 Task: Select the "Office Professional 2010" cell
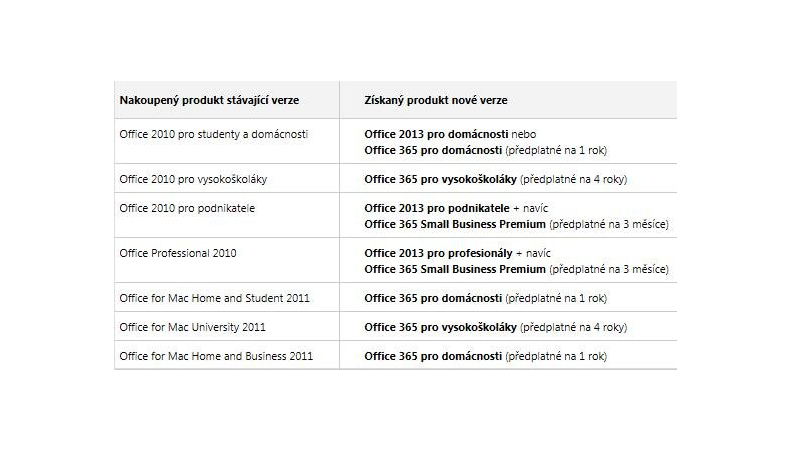tap(178, 253)
